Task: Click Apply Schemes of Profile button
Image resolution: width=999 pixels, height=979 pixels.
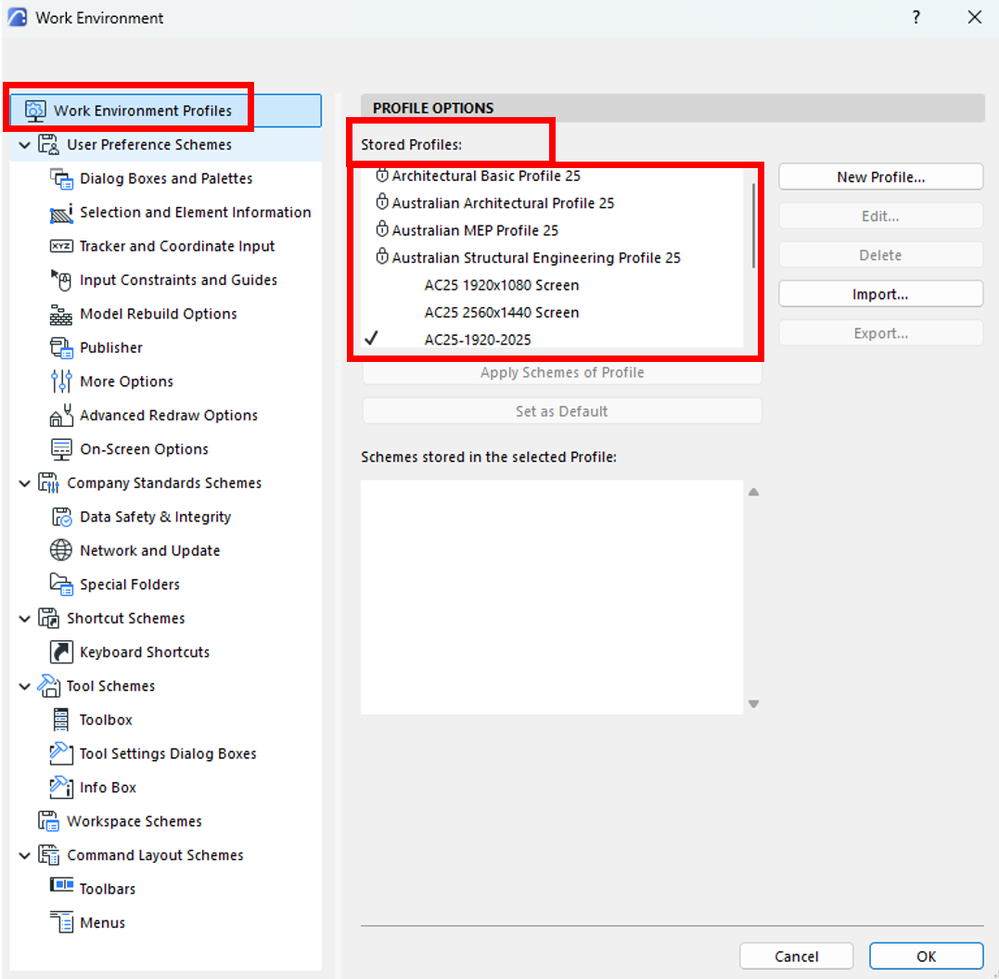Action: [562, 373]
